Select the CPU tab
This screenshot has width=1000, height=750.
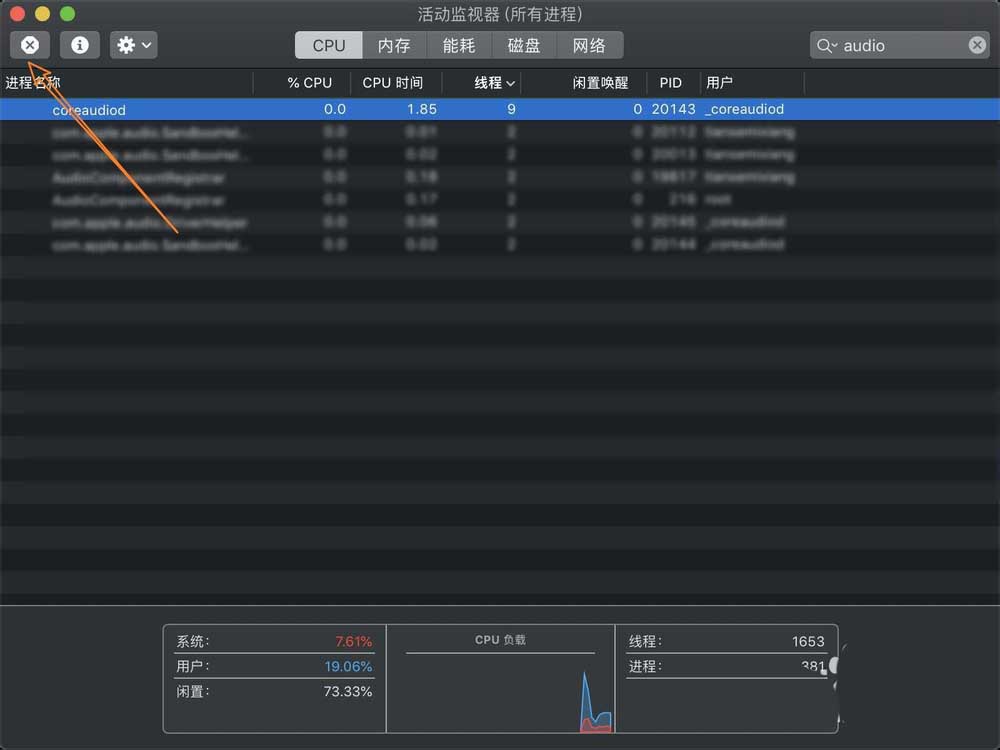click(x=328, y=44)
